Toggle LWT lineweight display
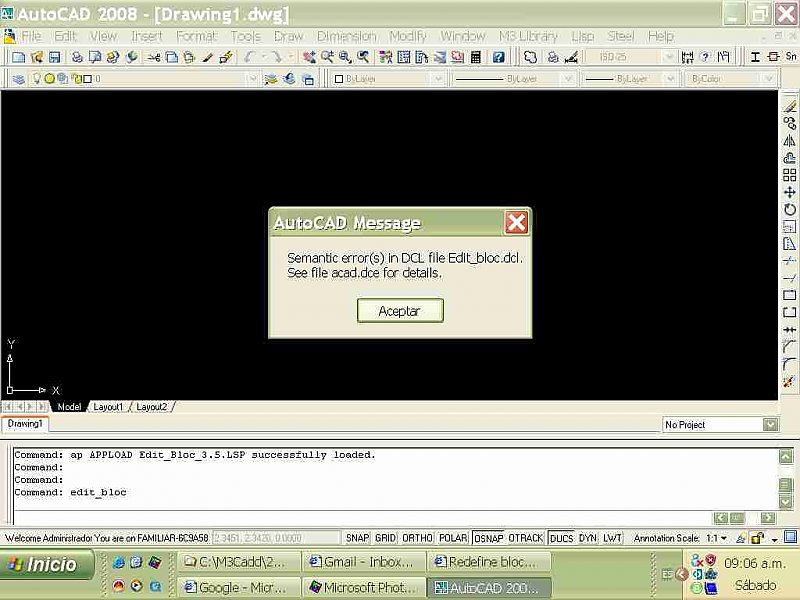The width and height of the screenshot is (800, 600). tap(612, 538)
